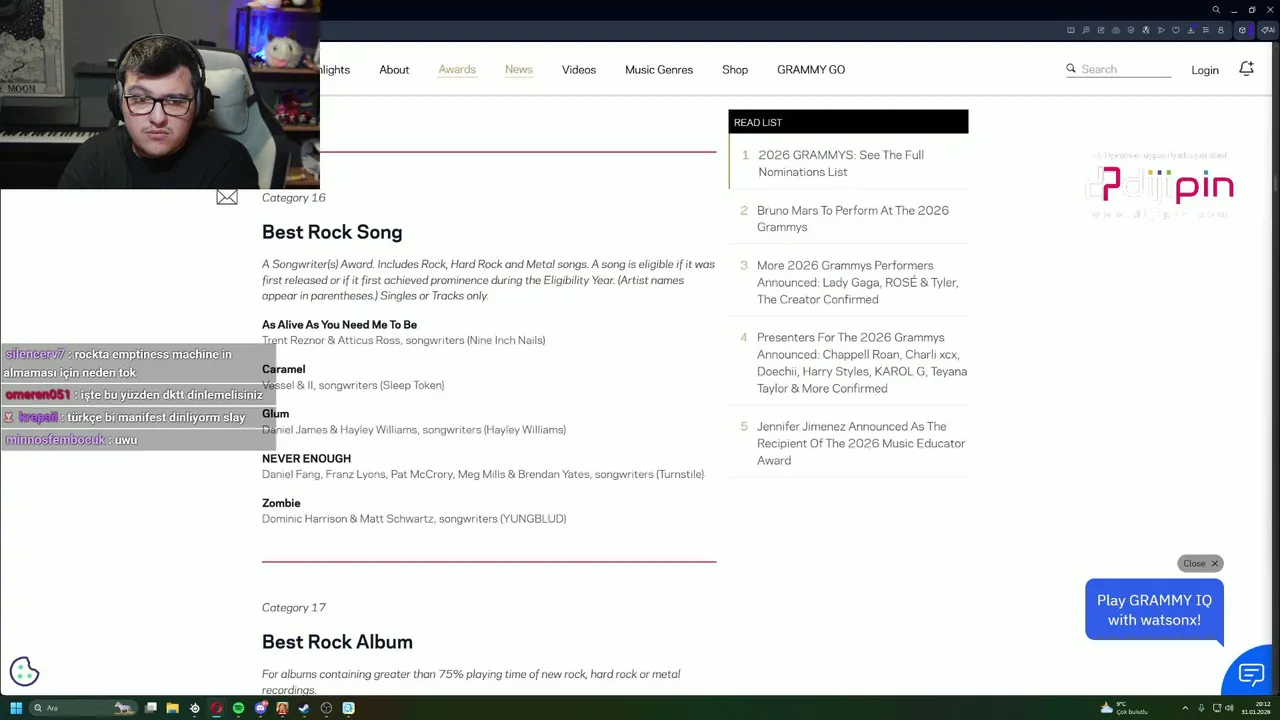Viewport: 1280px width, 720px height.
Task: Click the Play GRAMMY IQ button
Action: 1154,610
